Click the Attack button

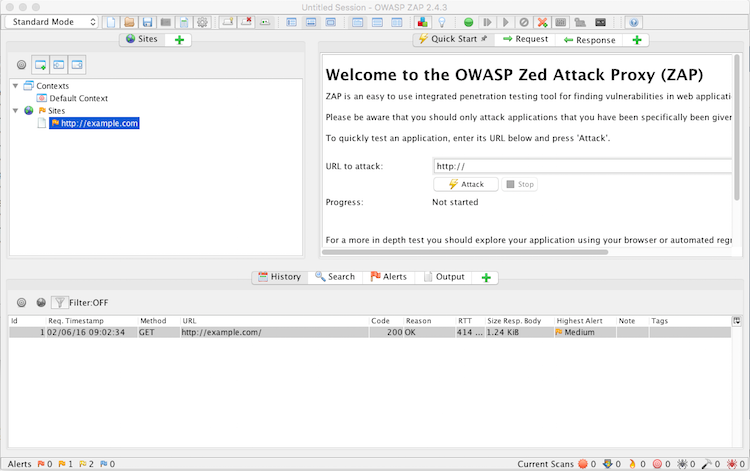466,185
